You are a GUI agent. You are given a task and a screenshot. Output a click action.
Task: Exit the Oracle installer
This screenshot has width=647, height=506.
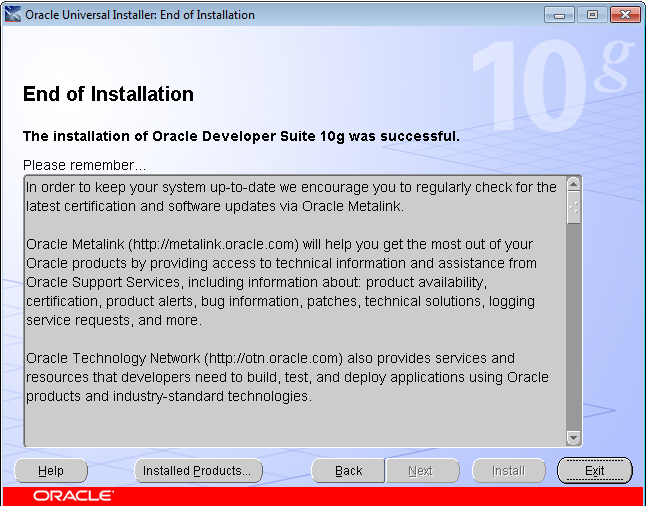595,471
